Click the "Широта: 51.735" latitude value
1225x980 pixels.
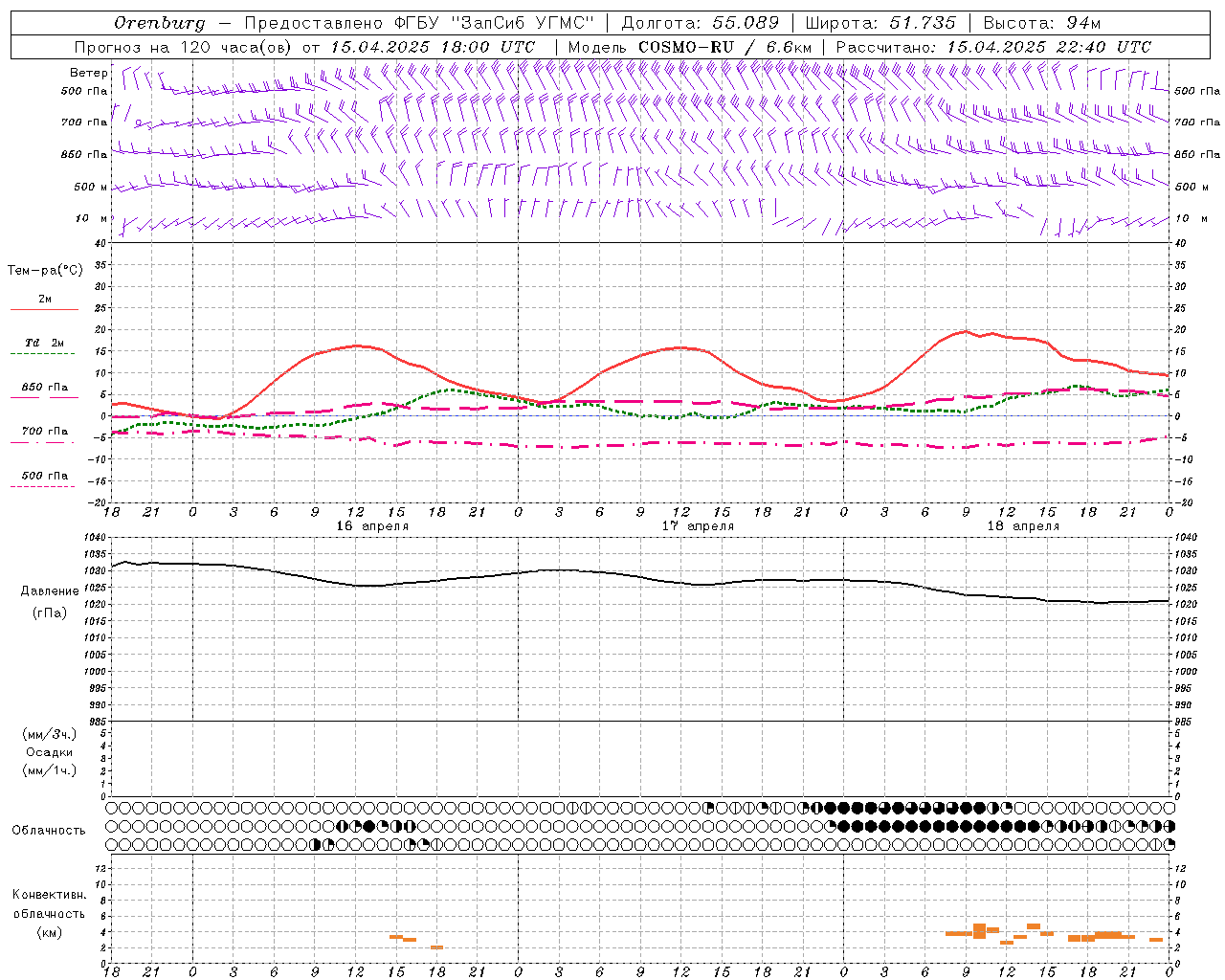pos(880,23)
